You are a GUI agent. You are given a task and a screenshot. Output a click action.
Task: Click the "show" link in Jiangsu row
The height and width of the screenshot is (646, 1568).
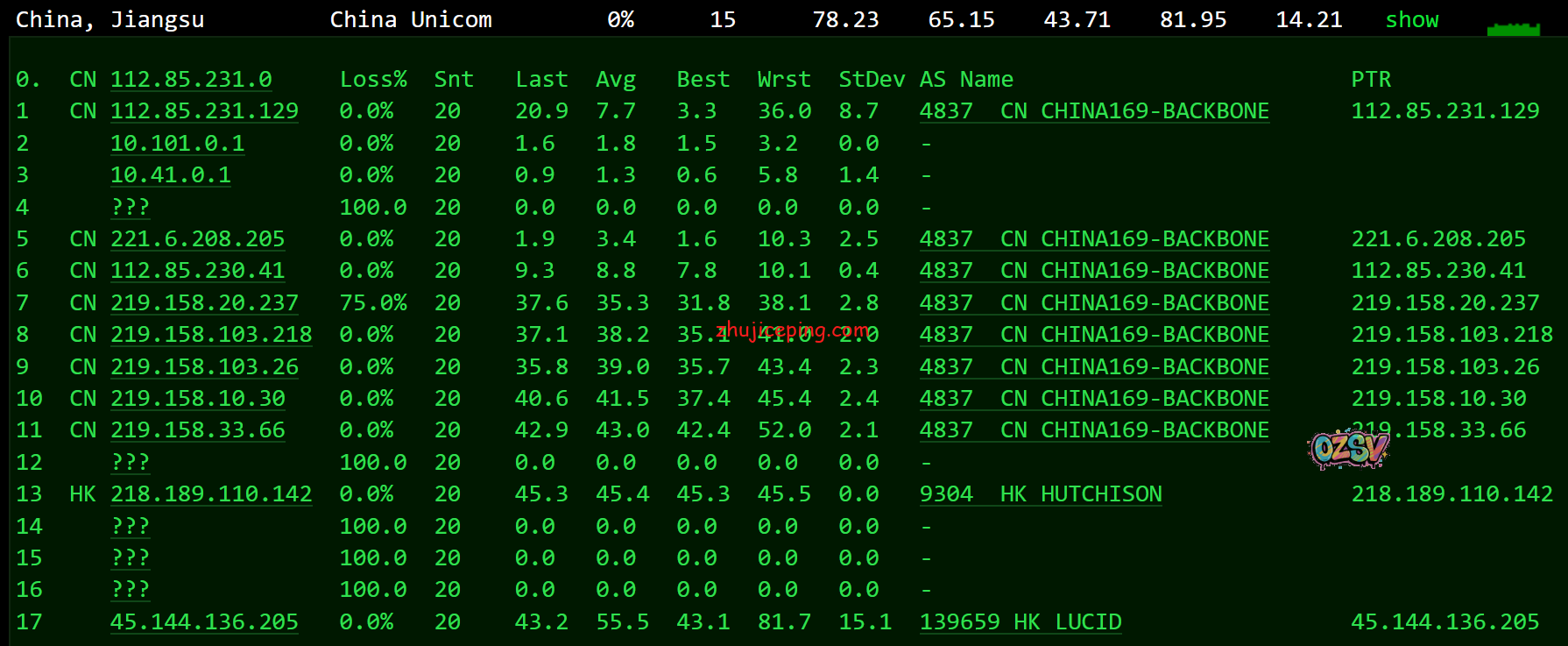[1411, 20]
